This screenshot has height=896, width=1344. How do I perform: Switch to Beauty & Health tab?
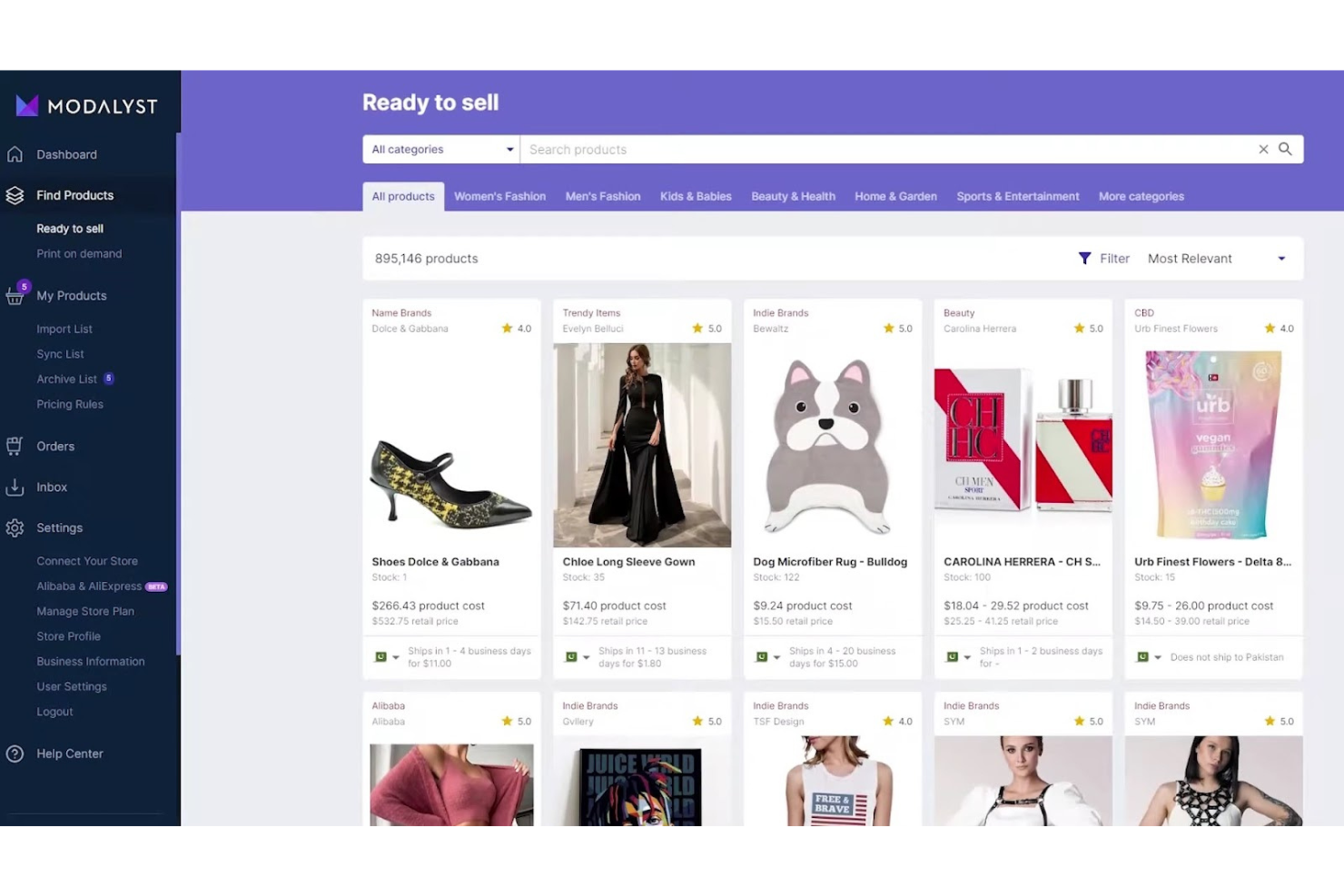pyautogui.click(x=793, y=196)
